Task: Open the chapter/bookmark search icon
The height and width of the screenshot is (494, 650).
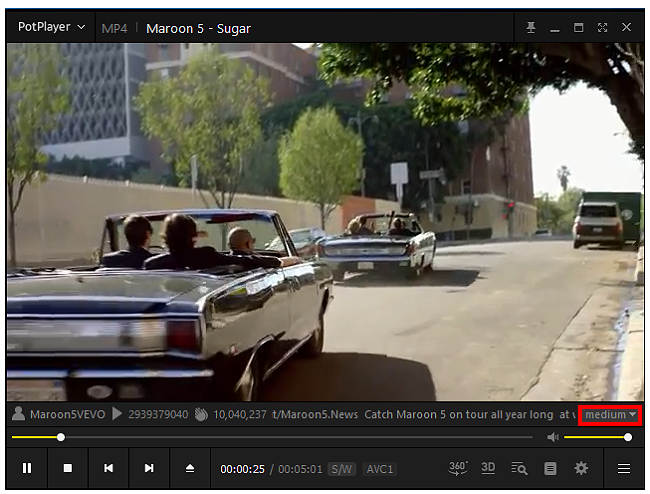Action: (519, 468)
